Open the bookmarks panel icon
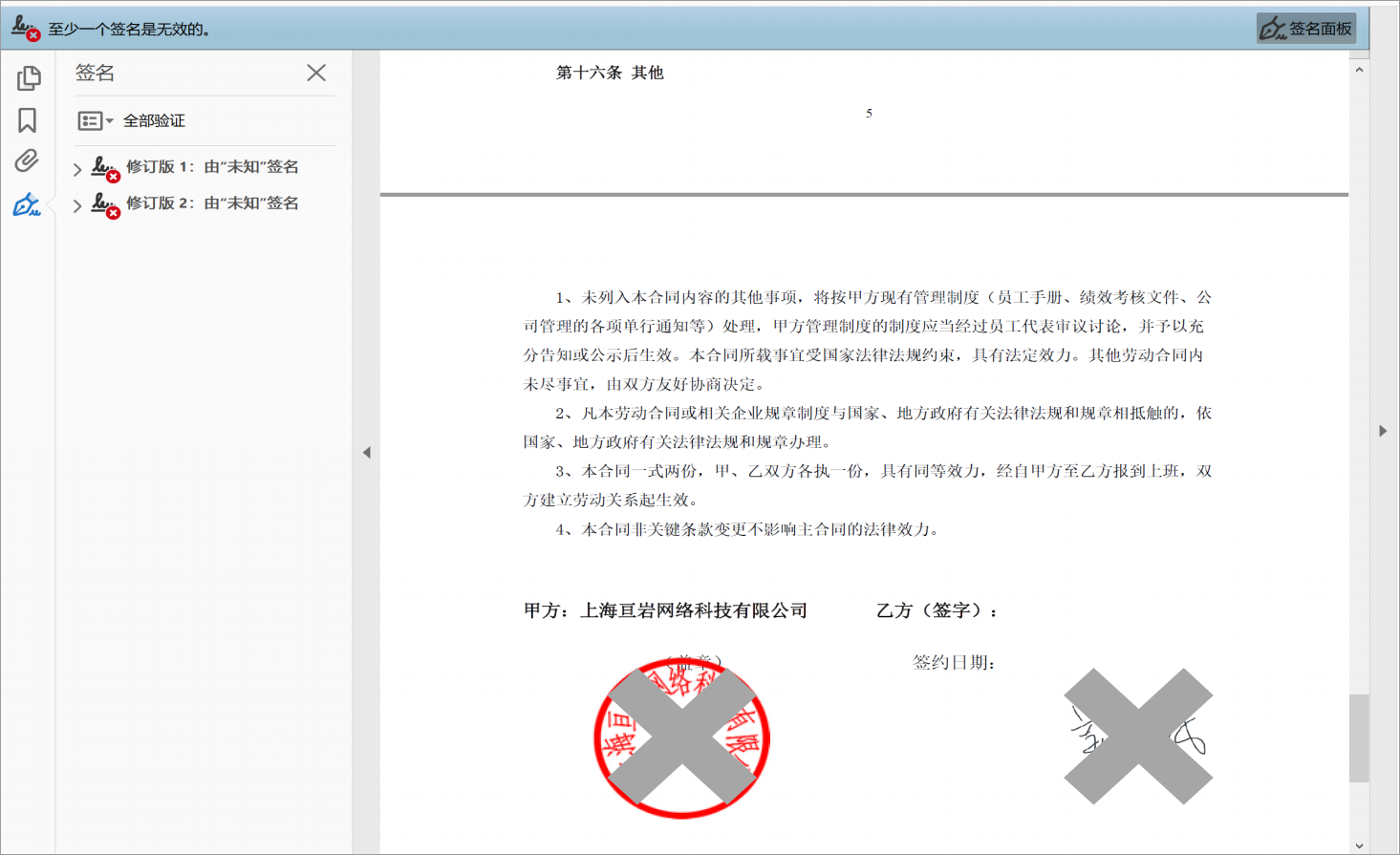Viewport: 1400px width, 855px height. (28, 119)
